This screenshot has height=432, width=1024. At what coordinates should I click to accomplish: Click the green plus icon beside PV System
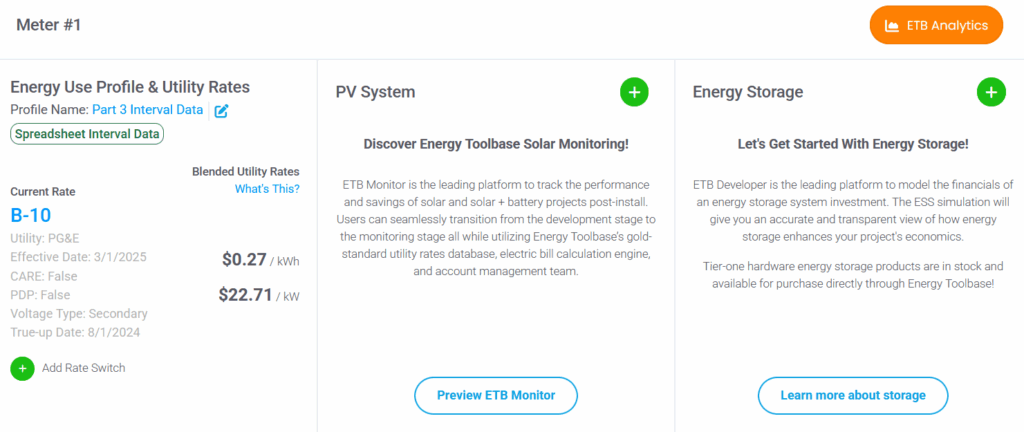(x=634, y=92)
